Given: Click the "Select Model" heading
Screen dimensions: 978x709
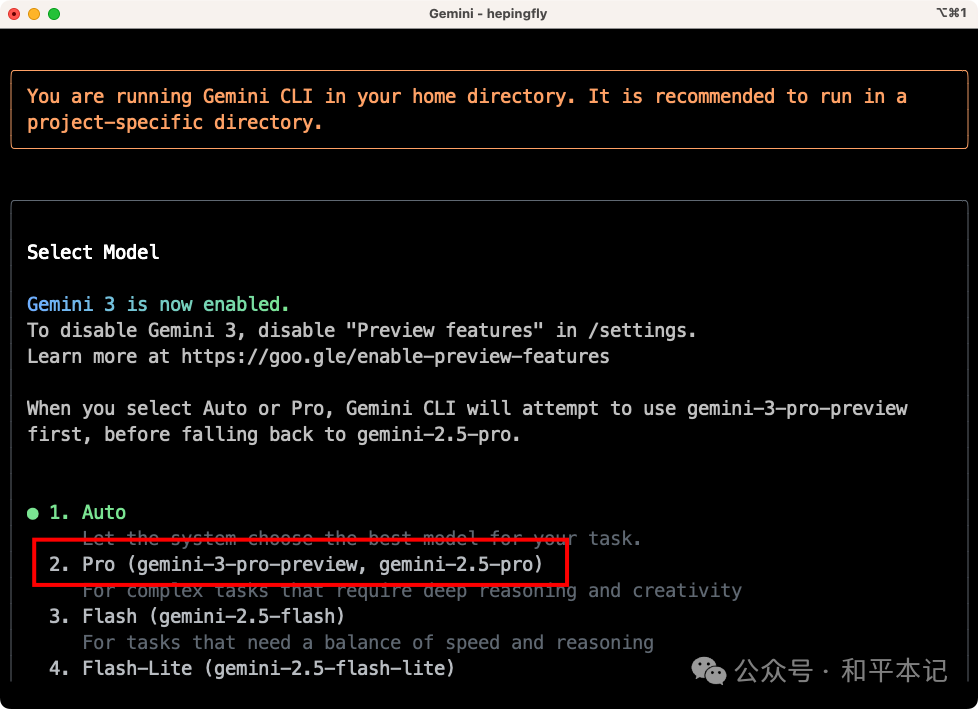Looking at the screenshot, I should coord(93,252).
